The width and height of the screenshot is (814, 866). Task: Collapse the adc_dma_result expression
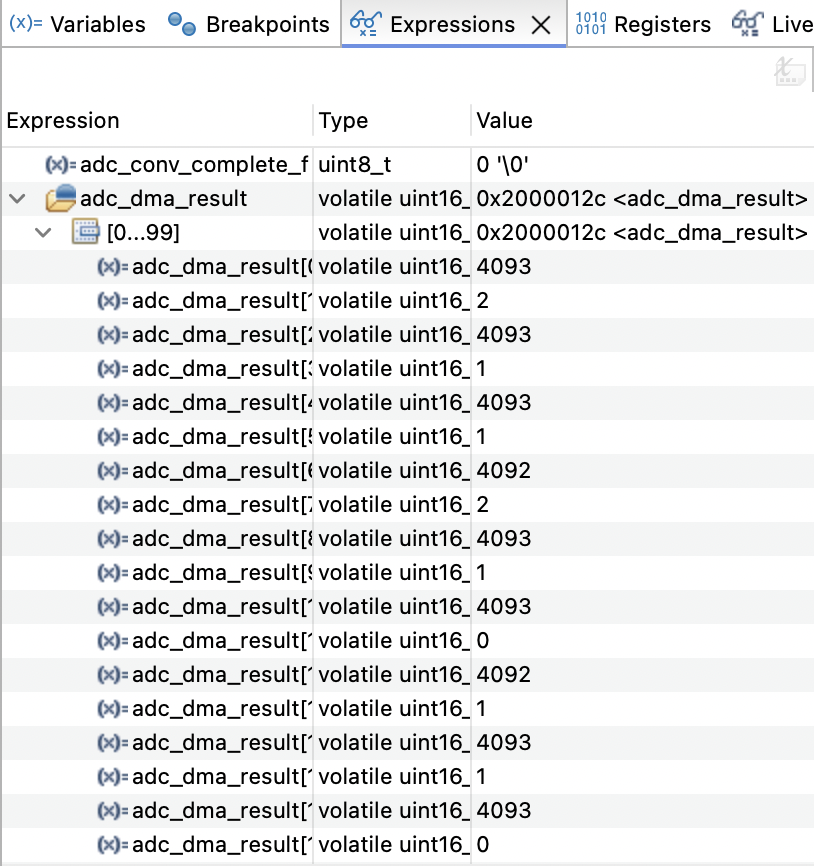(x=17, y=199)
